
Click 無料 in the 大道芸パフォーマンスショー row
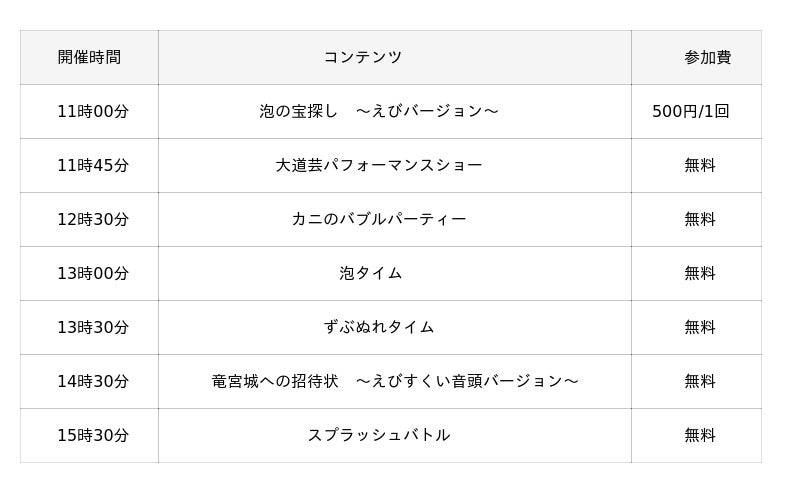700,165
